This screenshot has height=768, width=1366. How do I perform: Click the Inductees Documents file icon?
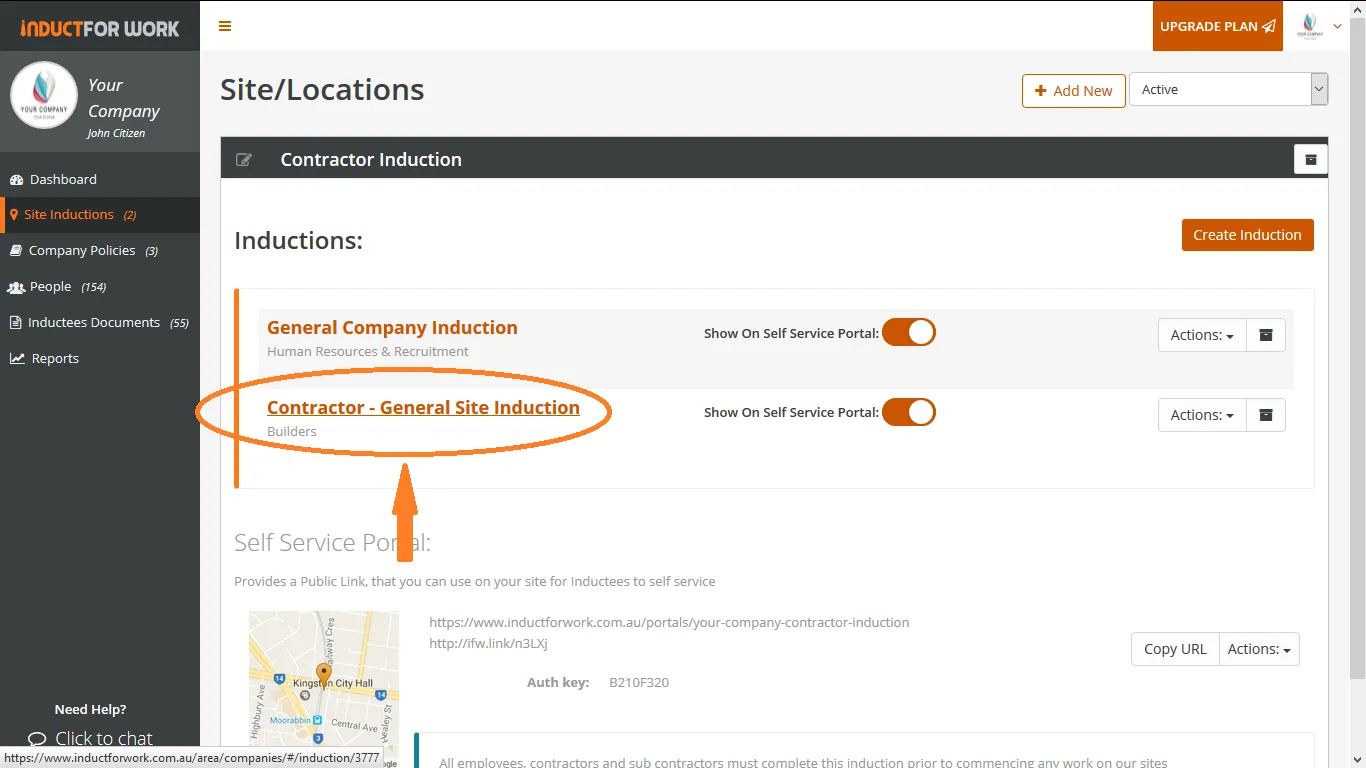[16, 323]
